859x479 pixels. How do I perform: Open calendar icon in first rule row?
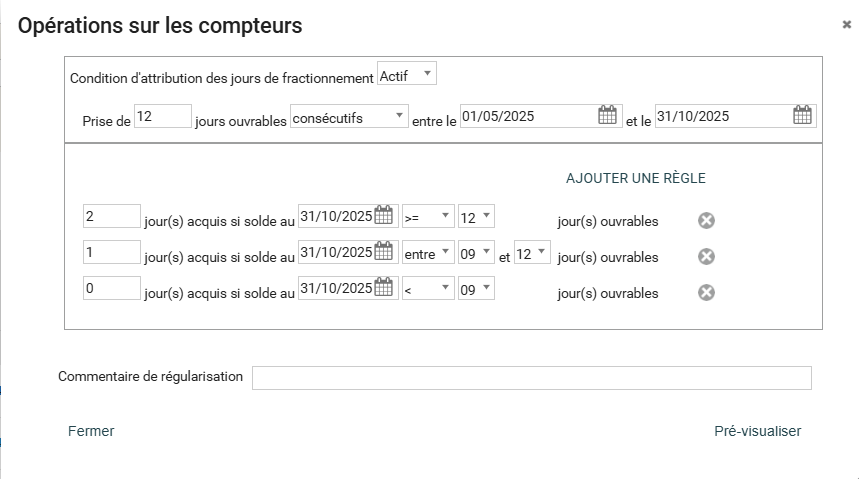(x=385, y=217)
